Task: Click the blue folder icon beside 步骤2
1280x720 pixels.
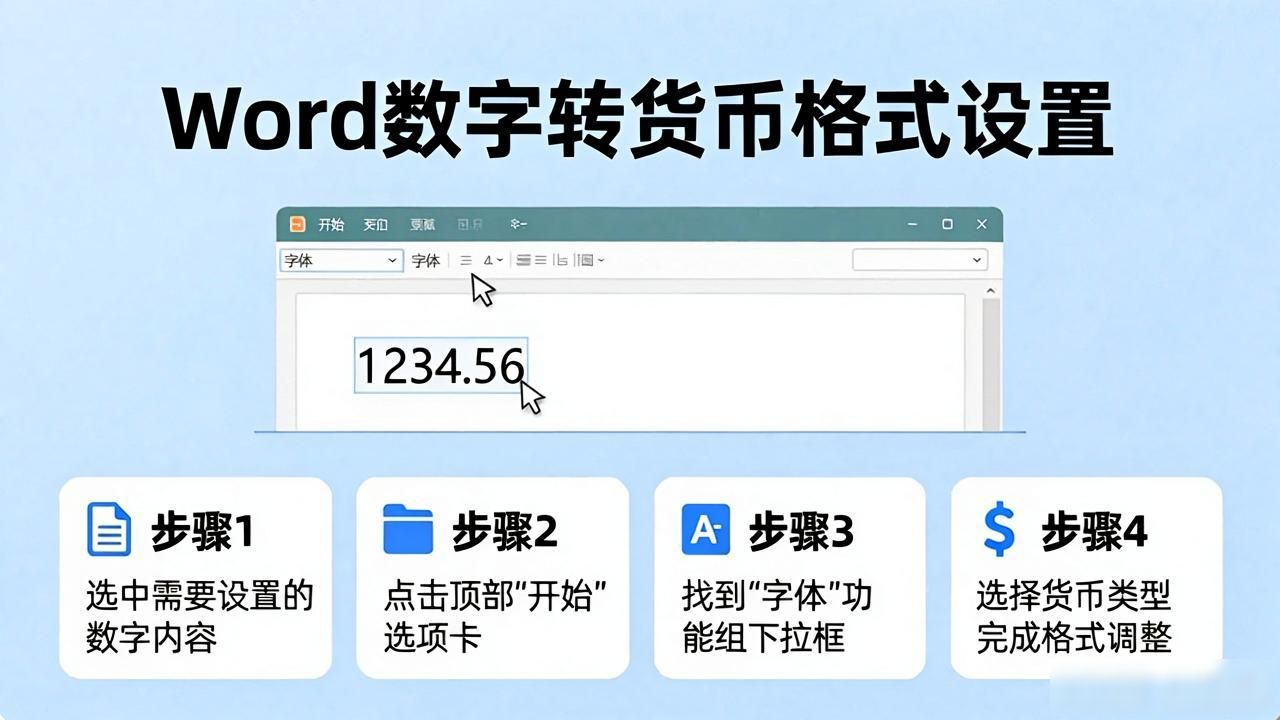Action: 408,529
